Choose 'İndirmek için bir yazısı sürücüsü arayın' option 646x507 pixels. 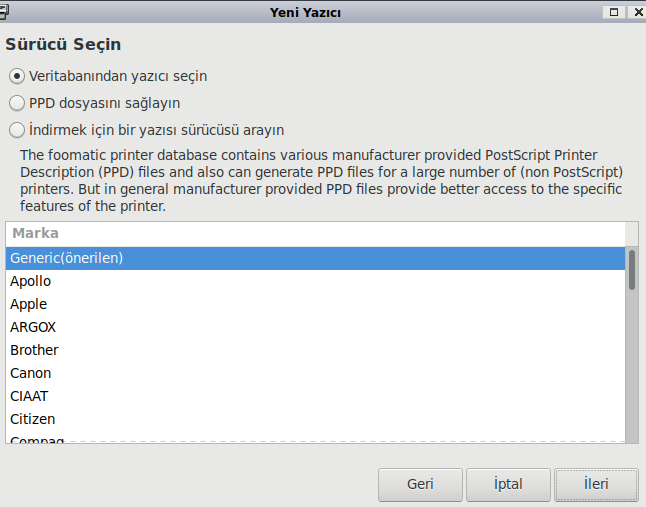point(16,129)
